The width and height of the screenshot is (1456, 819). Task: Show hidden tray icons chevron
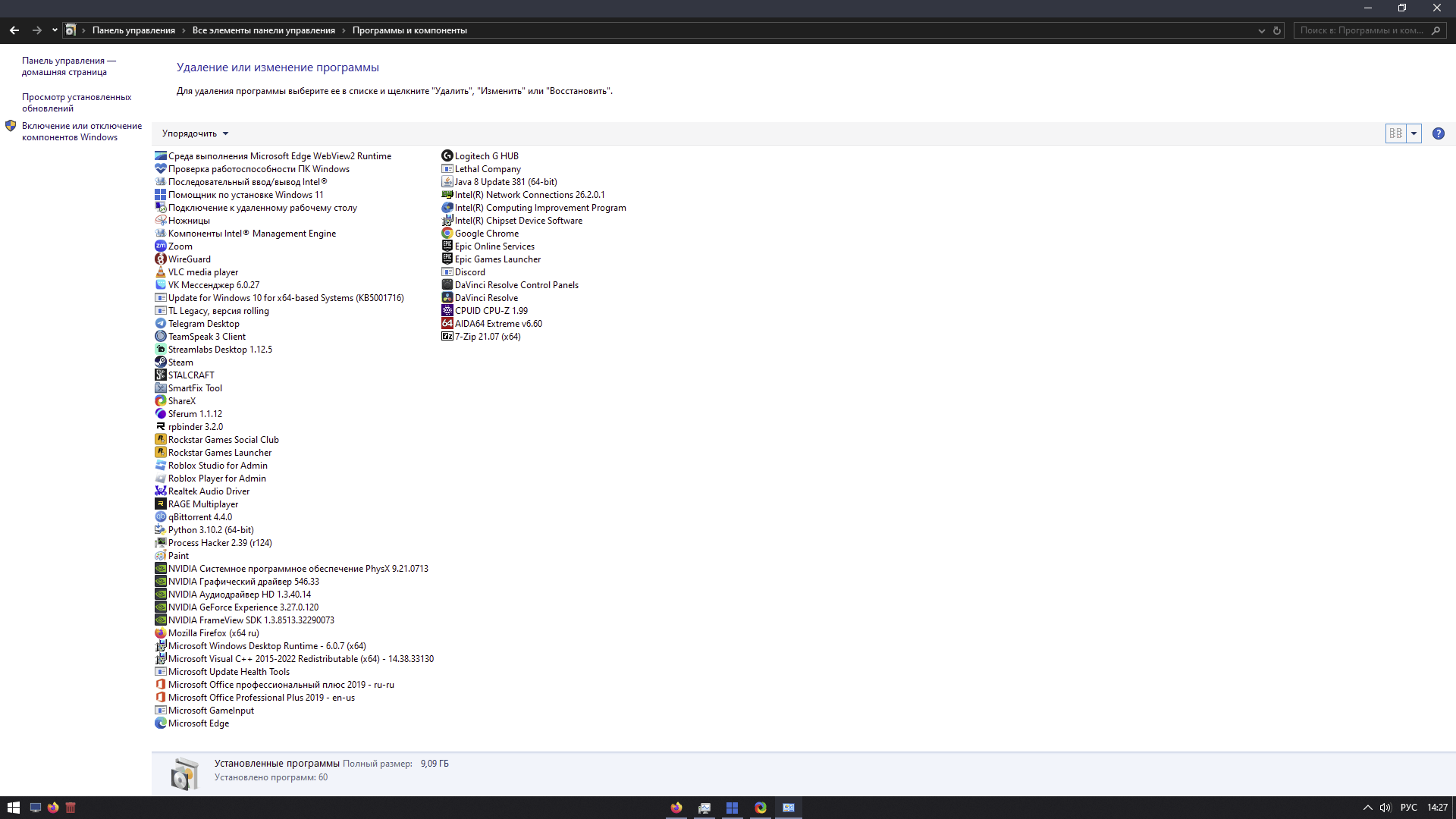point(1367,808)
